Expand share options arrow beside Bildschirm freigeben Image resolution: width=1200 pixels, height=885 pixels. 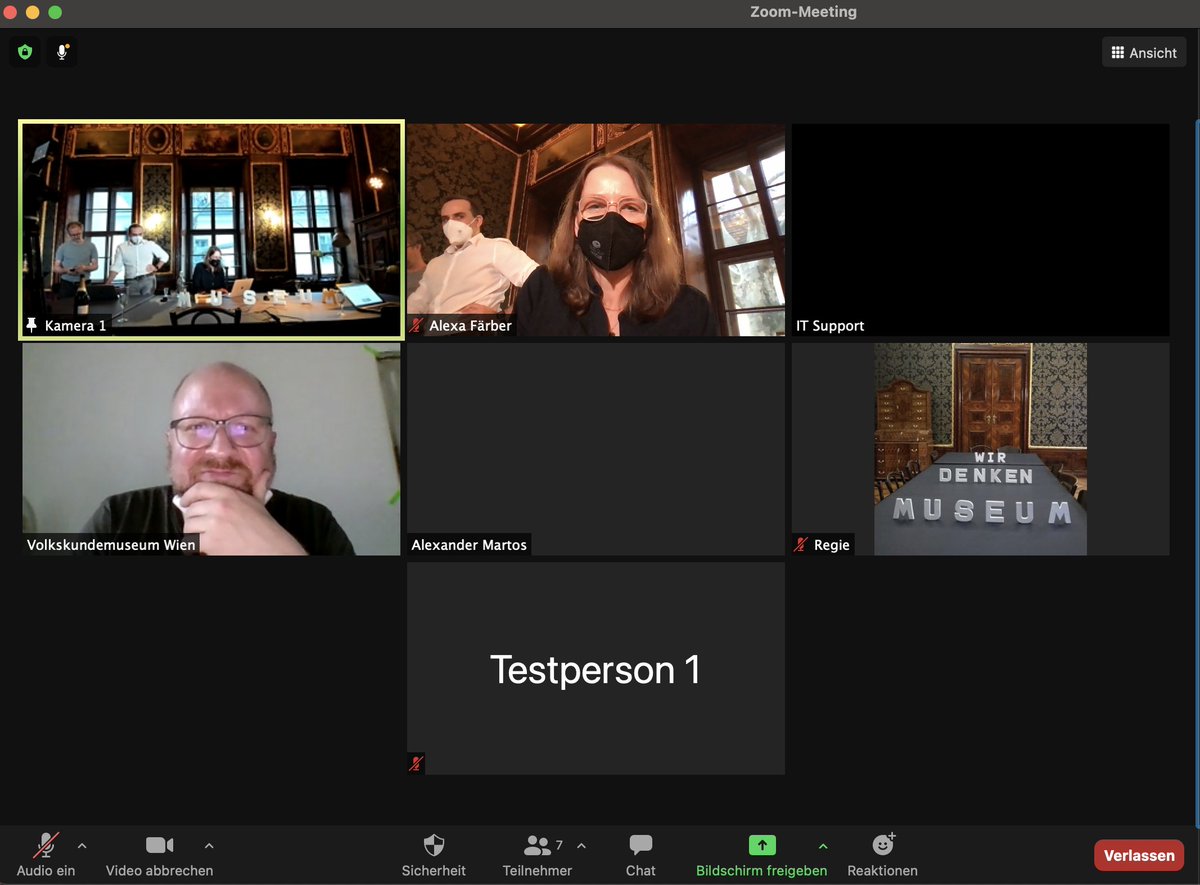tap(822, 846)
